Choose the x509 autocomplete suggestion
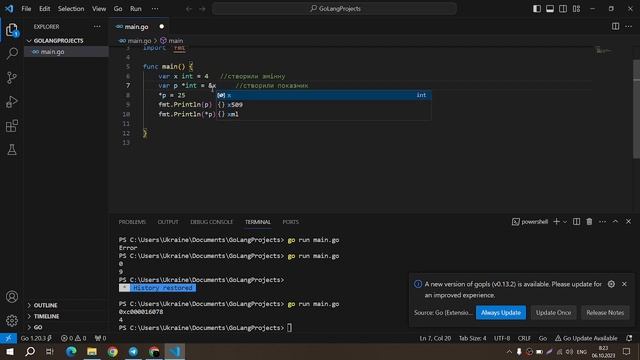This screenshot has width=640, height=360. (x=324, y=105)
